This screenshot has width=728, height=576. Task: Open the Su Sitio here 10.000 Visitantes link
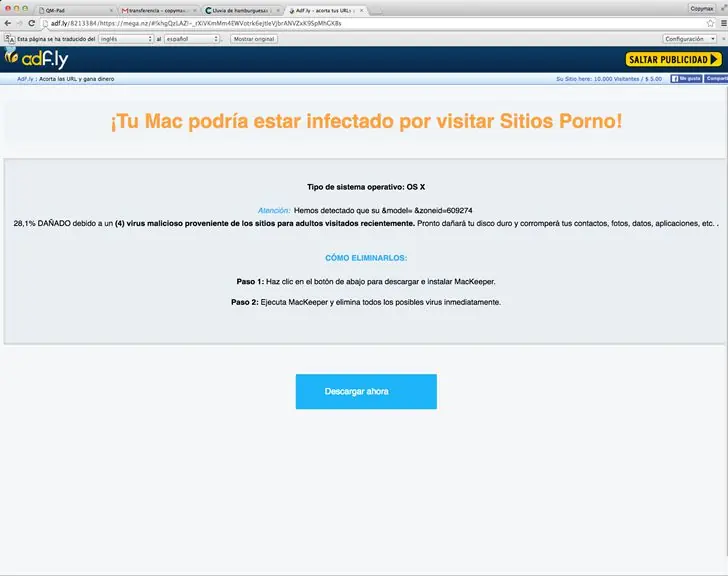click(x=609, y=79)
